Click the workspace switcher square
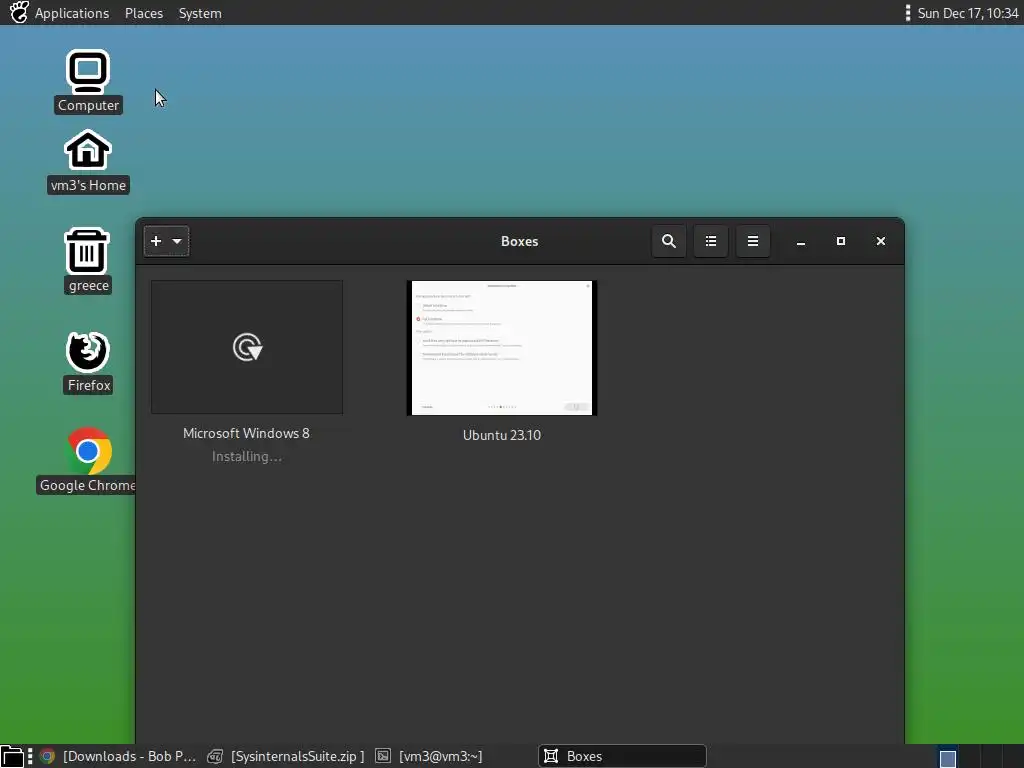1024x768 pixels. click(948, 758)
